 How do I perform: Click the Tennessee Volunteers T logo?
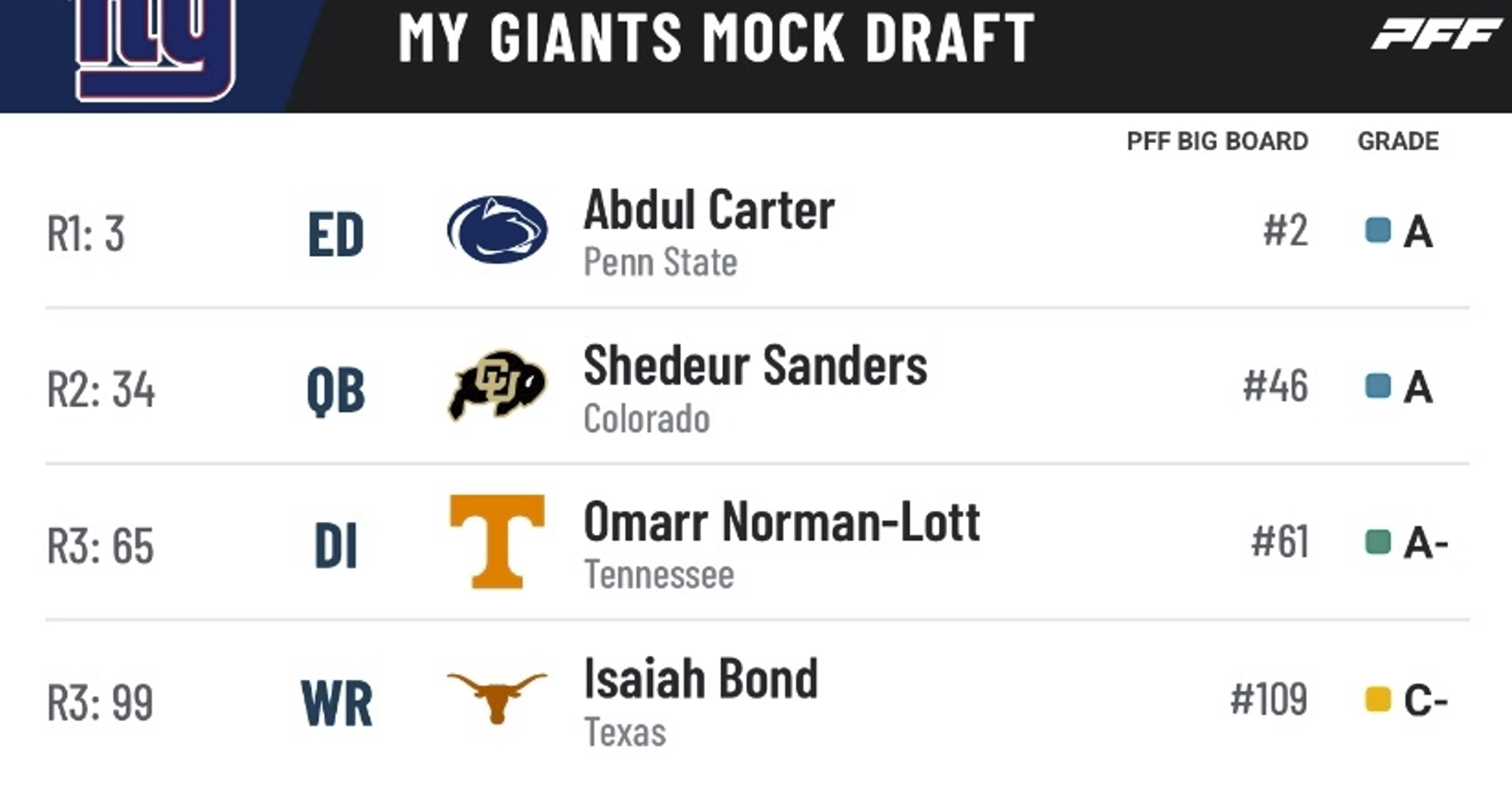[x=497, y=541]
